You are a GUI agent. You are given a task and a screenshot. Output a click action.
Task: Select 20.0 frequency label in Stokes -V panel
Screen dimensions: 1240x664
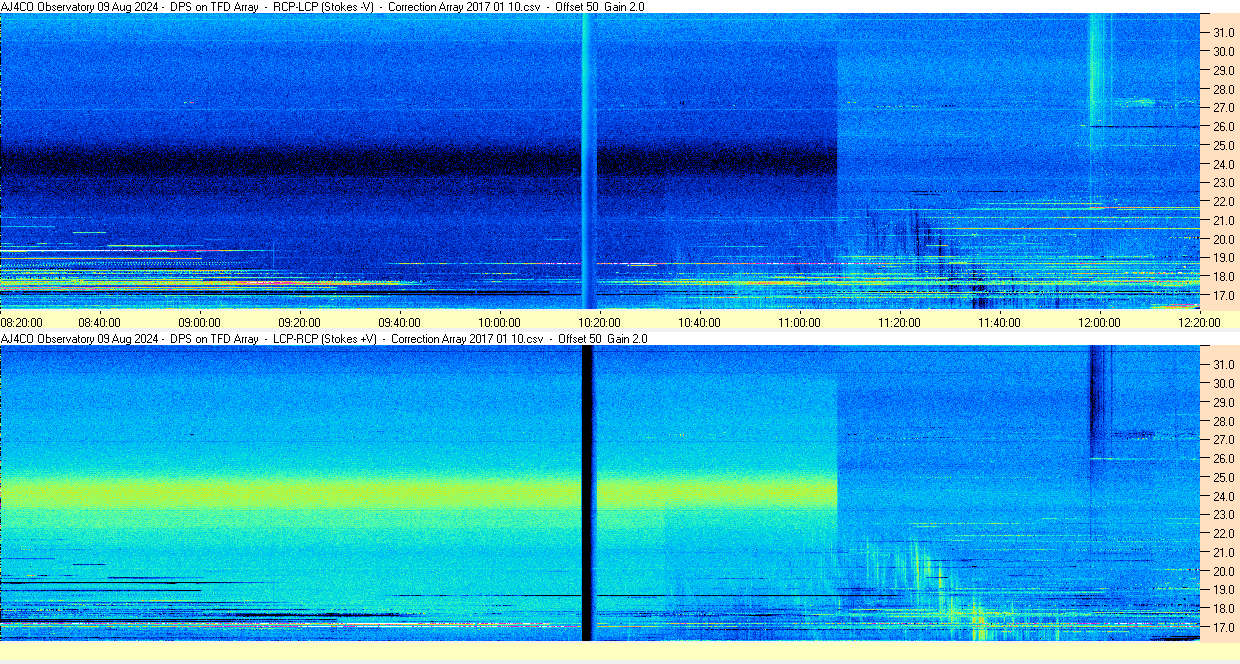point(1223,239)
